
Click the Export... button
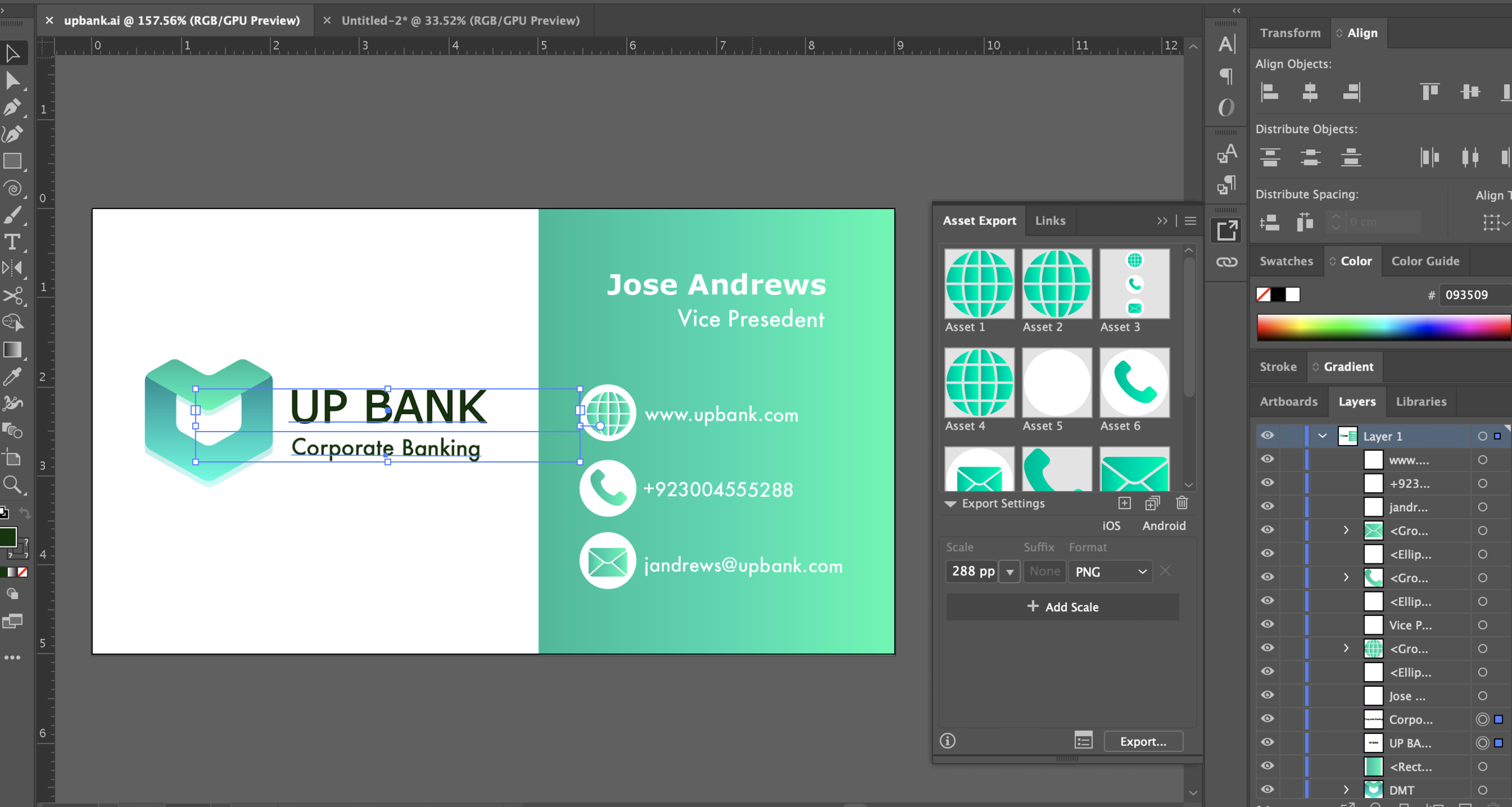1142,741
